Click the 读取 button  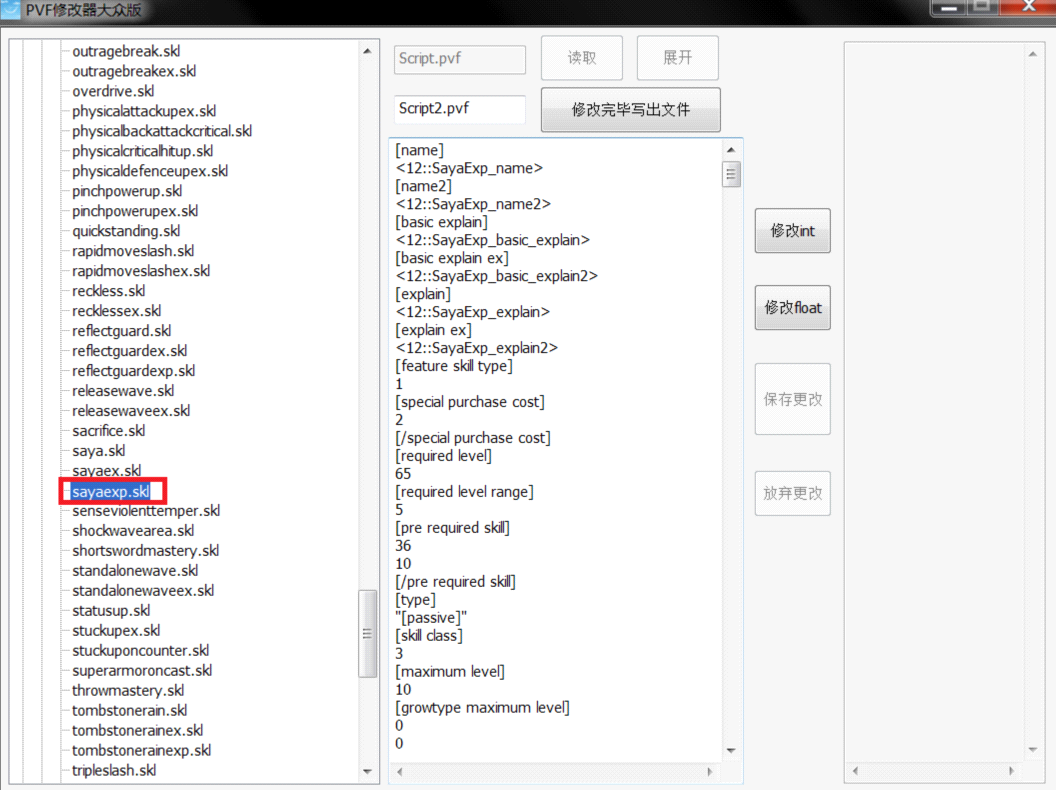[x=582, y=58]
